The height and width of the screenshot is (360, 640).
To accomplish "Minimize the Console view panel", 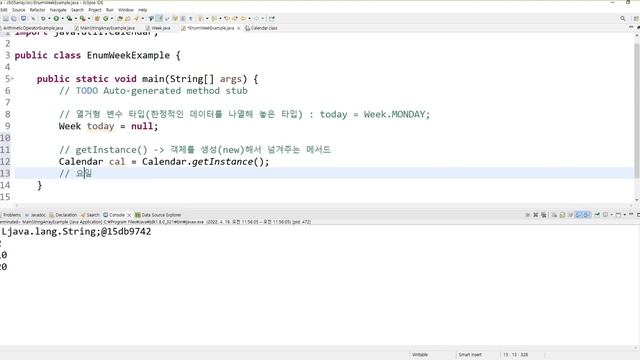I will click(631, 214).
